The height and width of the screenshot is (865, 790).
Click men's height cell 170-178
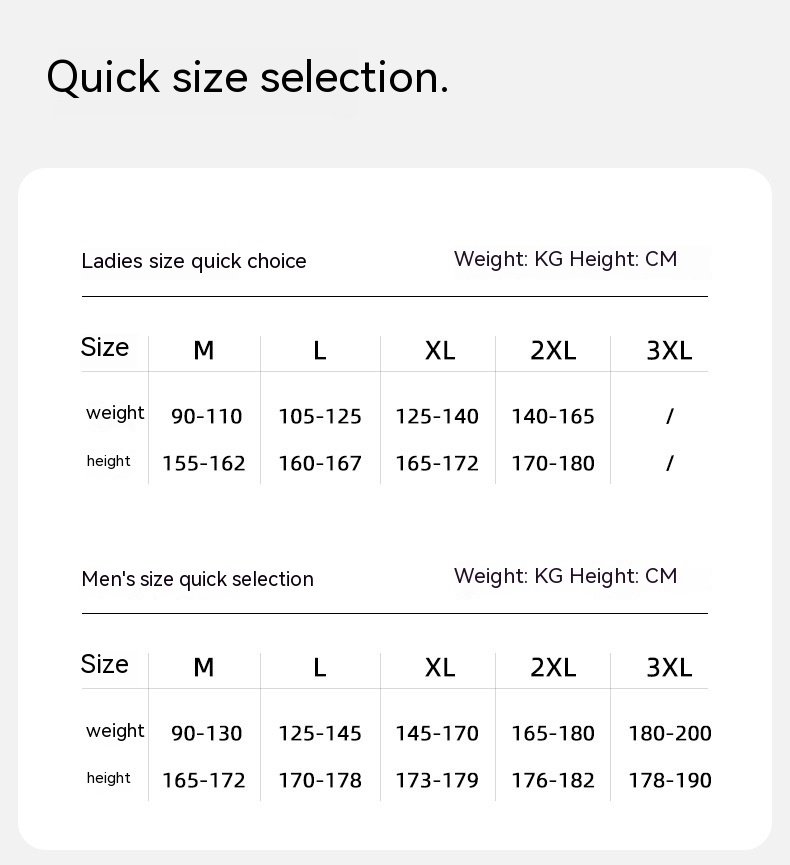[320, 781]
